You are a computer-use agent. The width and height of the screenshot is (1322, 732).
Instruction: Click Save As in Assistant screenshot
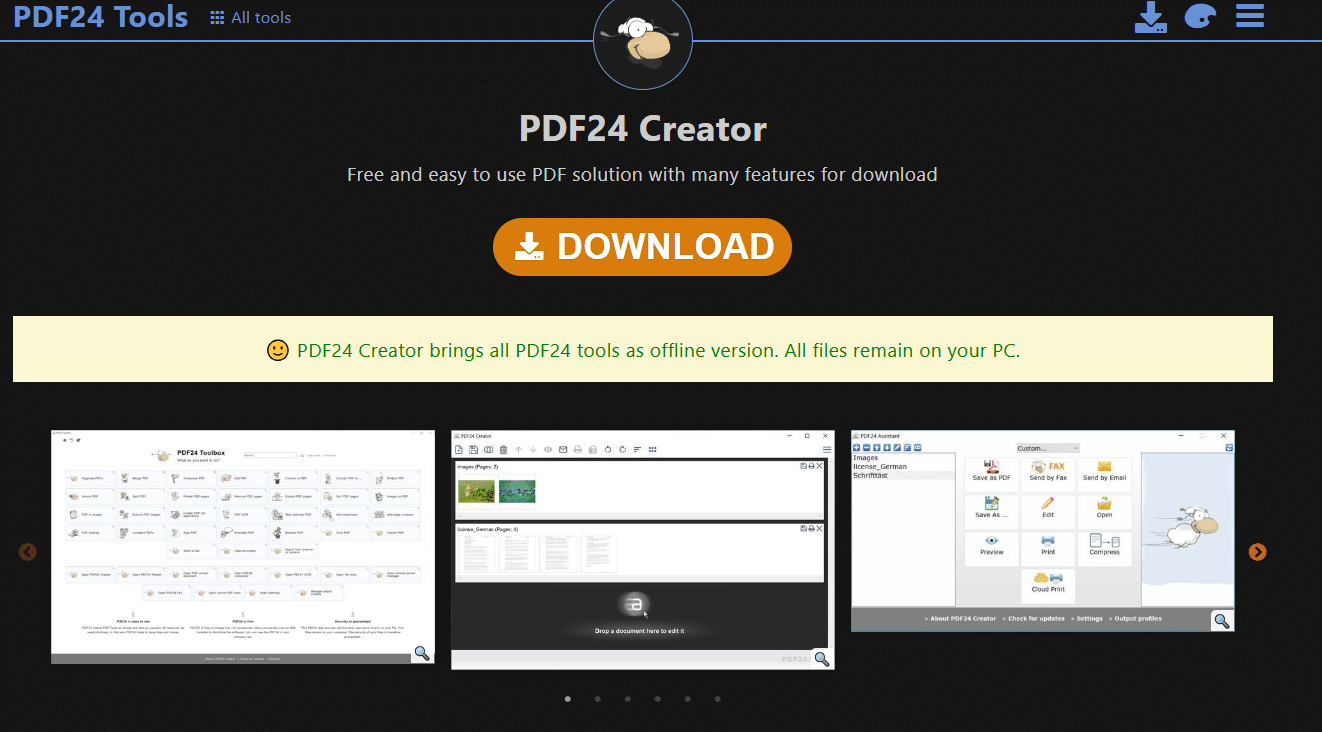point(991,512)
